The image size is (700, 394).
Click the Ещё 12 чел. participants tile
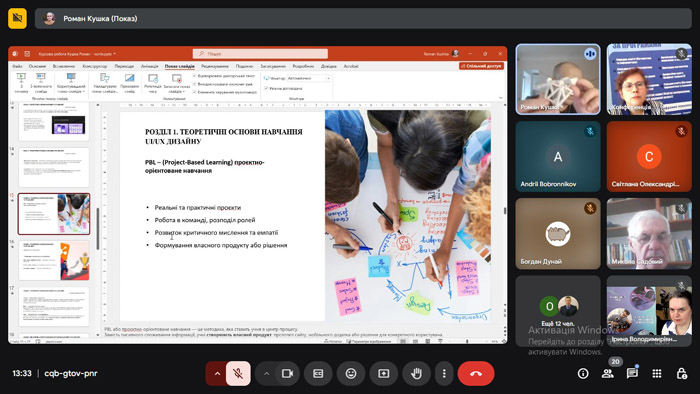558,311
